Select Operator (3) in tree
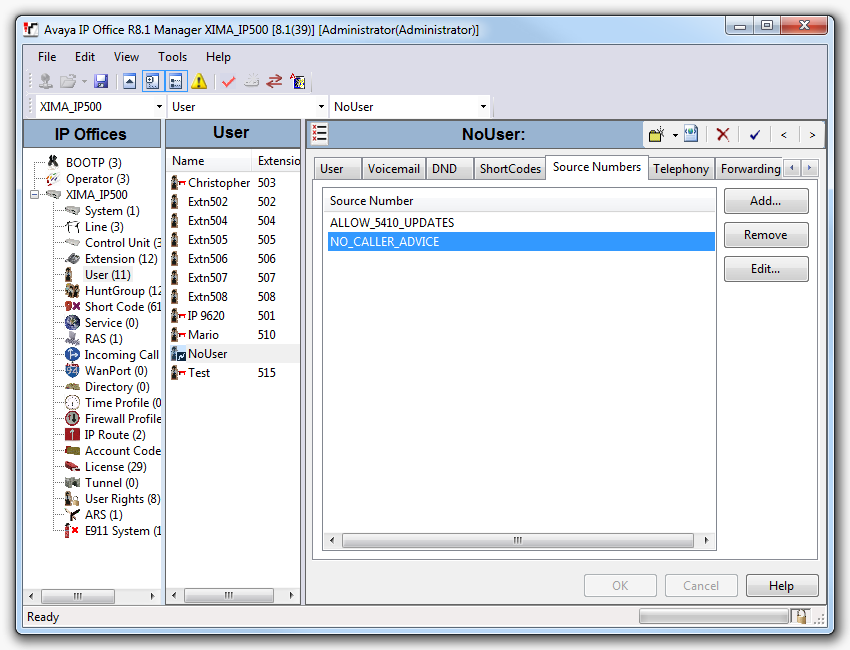Image resolution: width=850 pixels, height=650 pixels. (x=98, y=179)
